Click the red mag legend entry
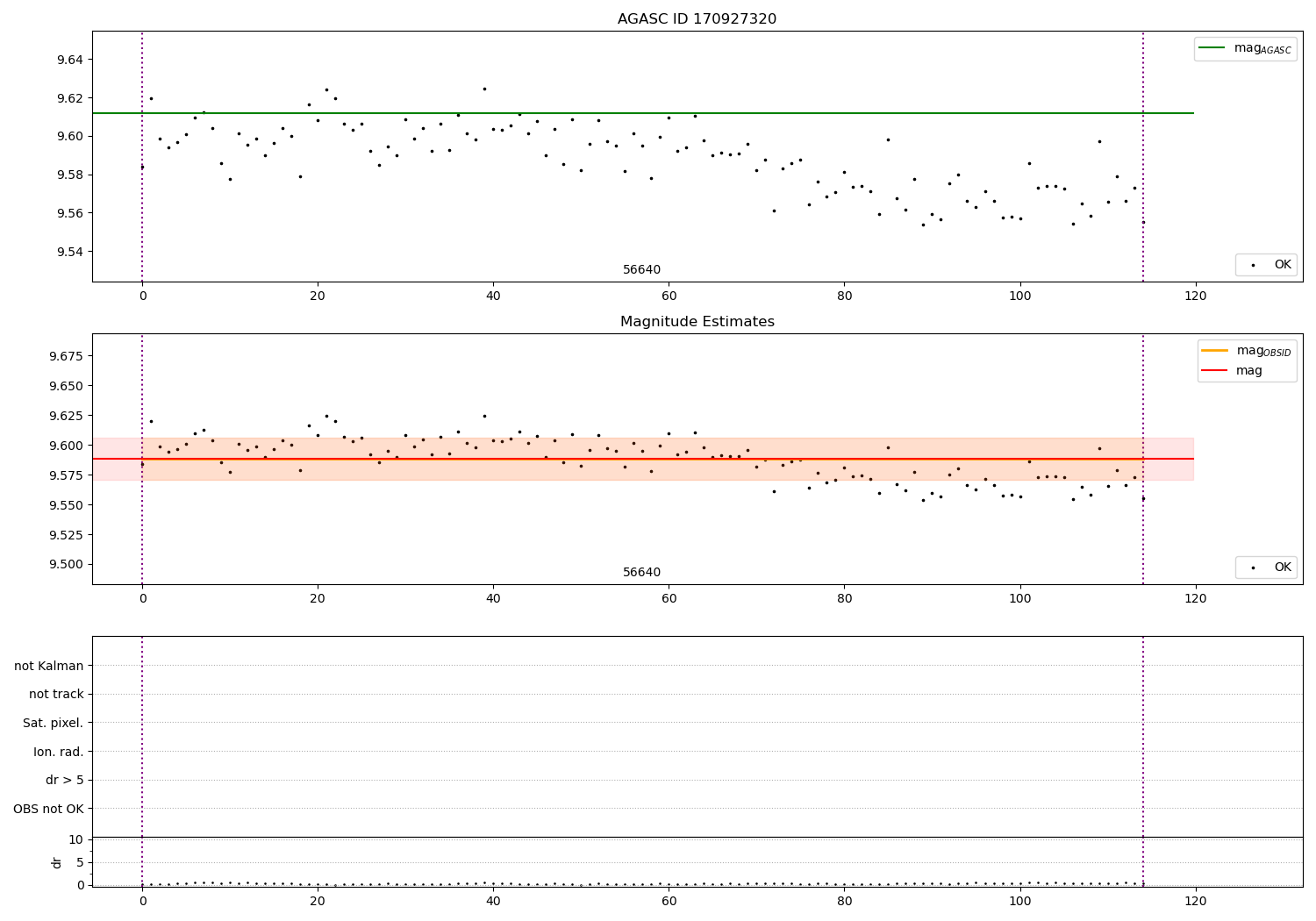Viewport: 1316px width, 921px height. [x=1232, y=371]
